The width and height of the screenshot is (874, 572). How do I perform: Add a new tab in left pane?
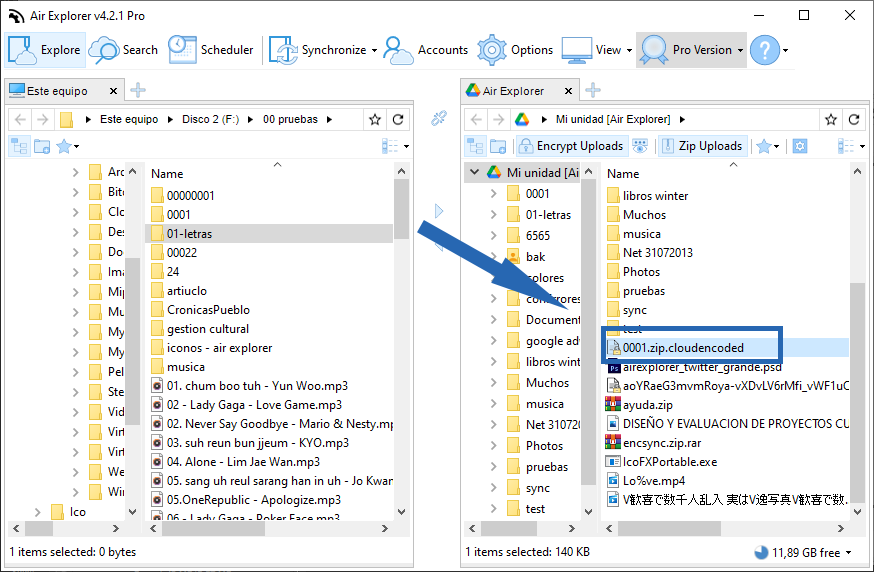click(138, 90)
